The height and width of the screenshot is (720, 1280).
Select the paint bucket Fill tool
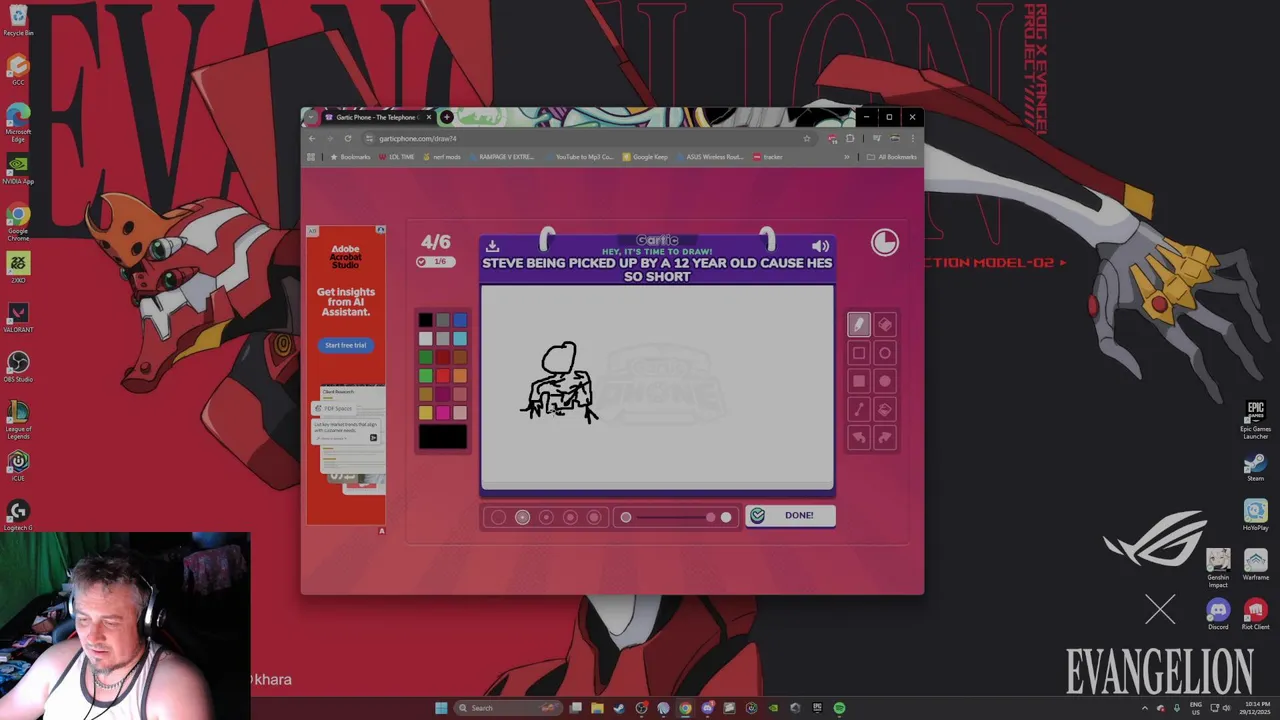tap(885, 409)
